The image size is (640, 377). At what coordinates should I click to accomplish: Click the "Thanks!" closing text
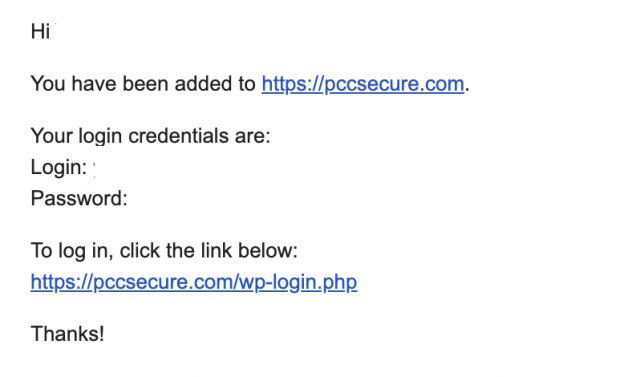tap(68, 334)
